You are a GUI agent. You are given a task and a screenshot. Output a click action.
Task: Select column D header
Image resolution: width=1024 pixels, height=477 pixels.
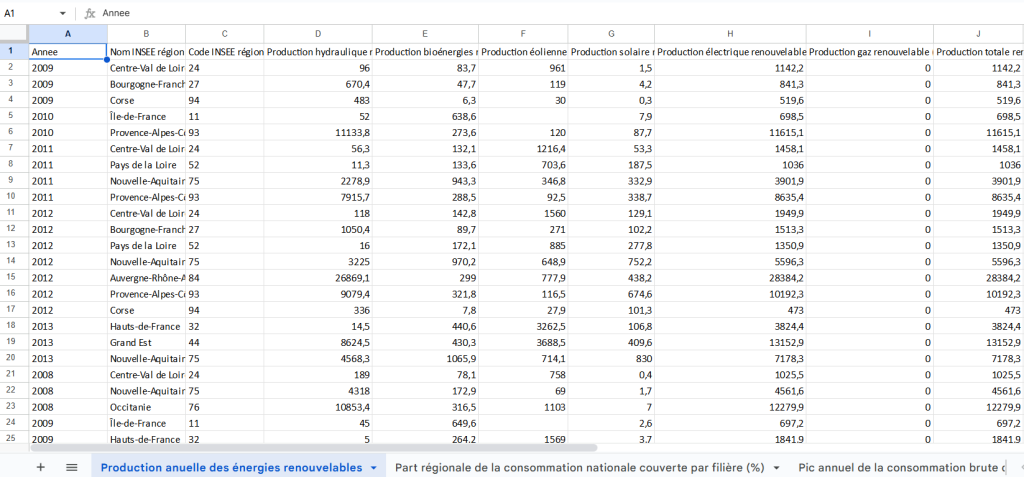click(x=318, y=33)
